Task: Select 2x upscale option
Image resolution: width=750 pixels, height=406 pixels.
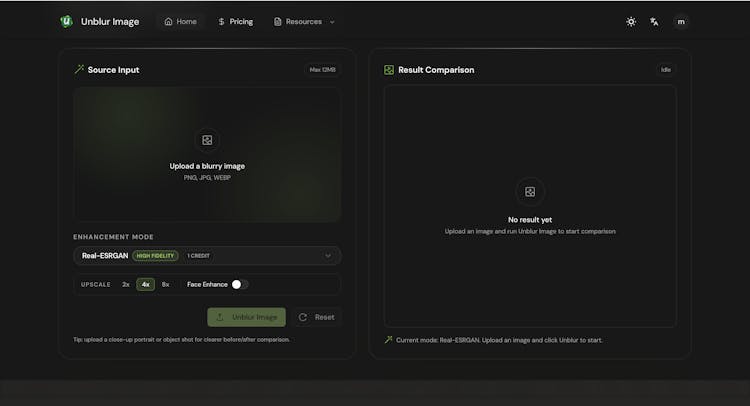Action: click(x=126, y=284)
